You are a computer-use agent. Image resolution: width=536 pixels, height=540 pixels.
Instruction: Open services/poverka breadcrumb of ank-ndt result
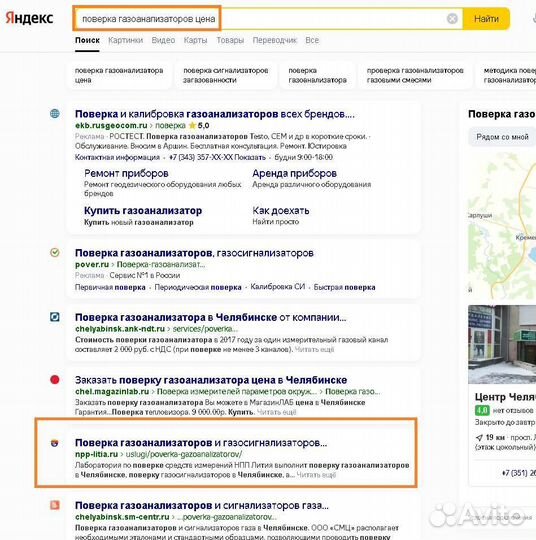tap(205, 329)
